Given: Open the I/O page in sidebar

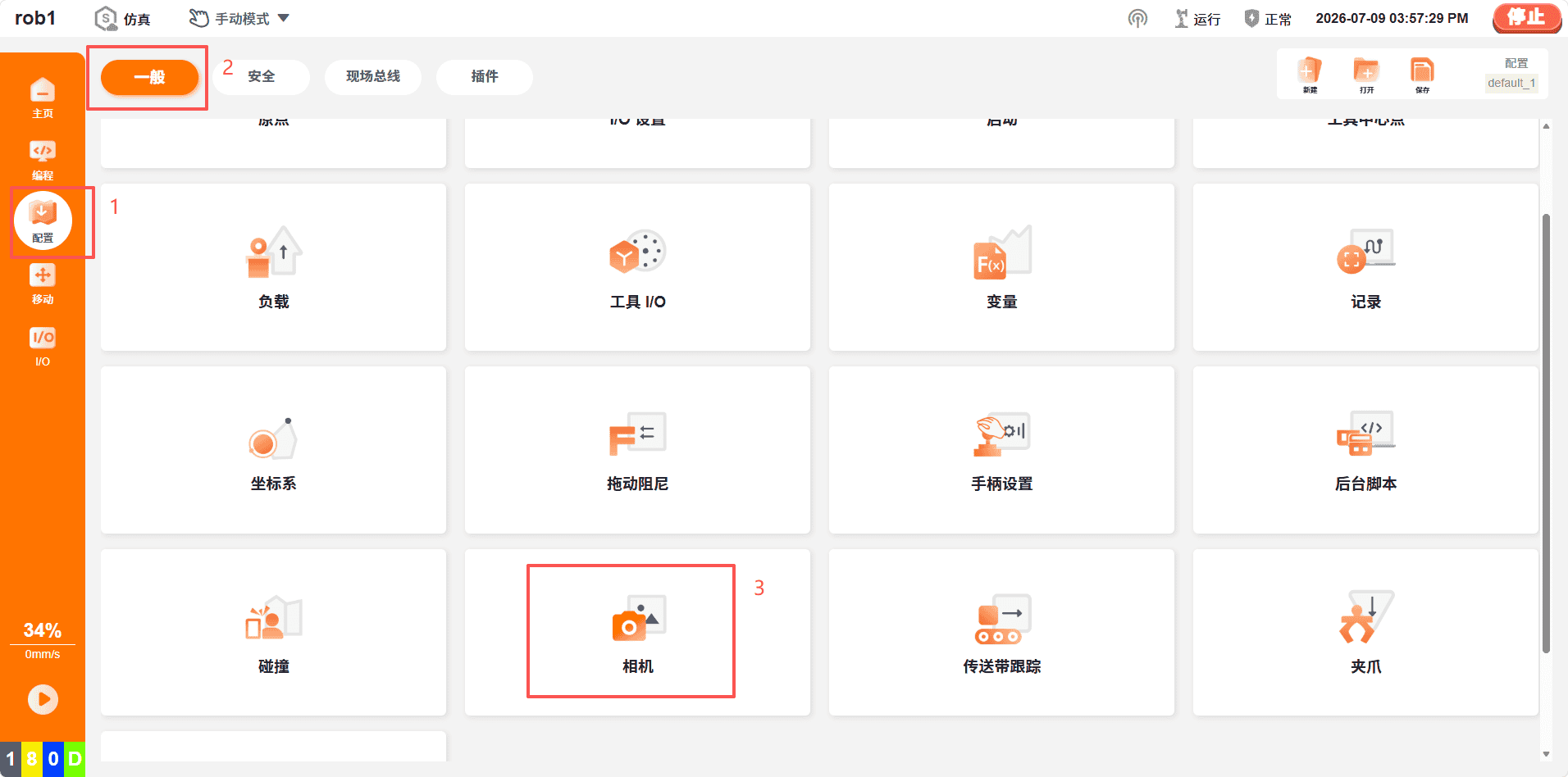Looking at the screenshot, I should tap(43, 347).
